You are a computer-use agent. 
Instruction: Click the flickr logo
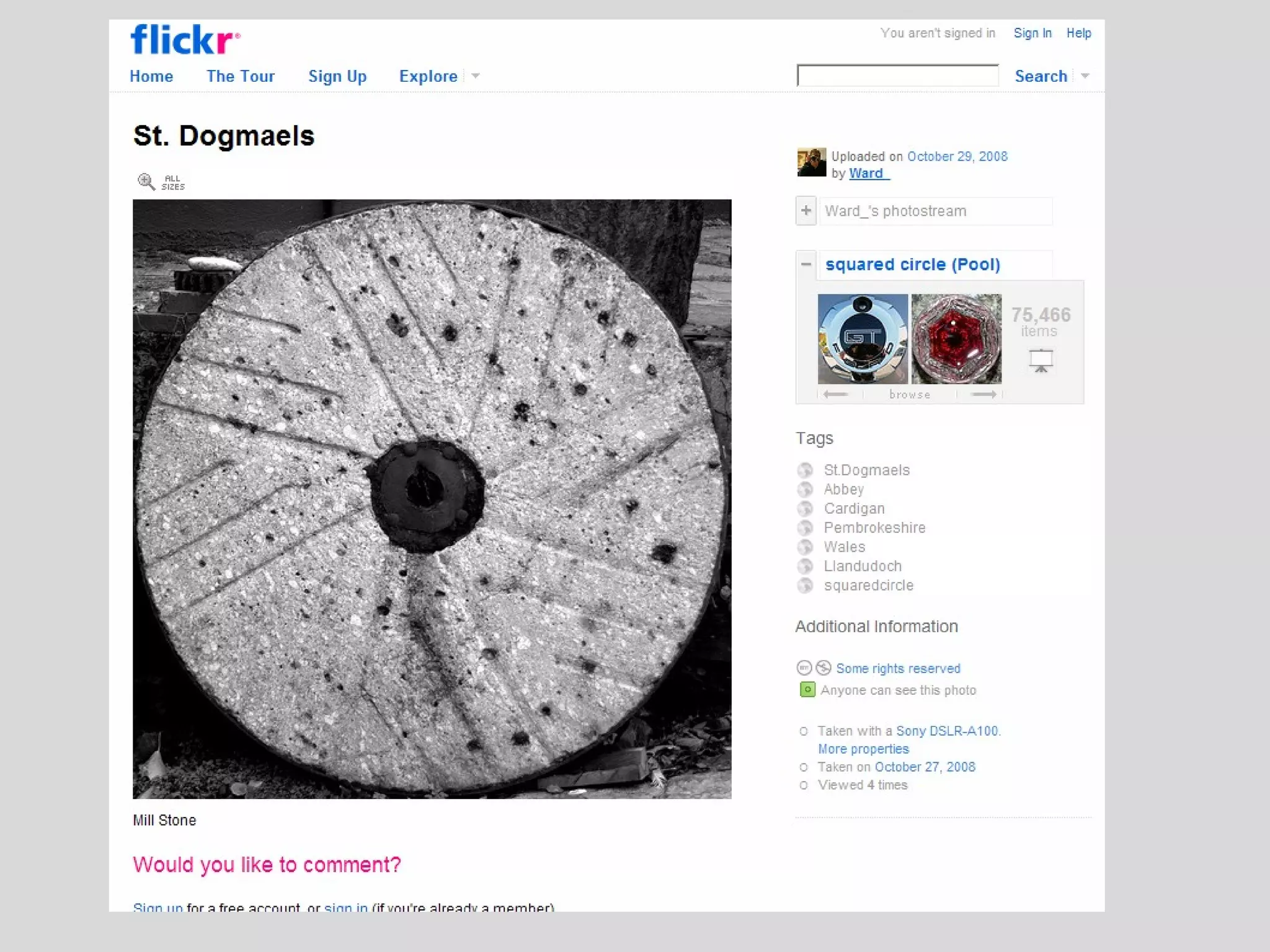tap(185, 40)
